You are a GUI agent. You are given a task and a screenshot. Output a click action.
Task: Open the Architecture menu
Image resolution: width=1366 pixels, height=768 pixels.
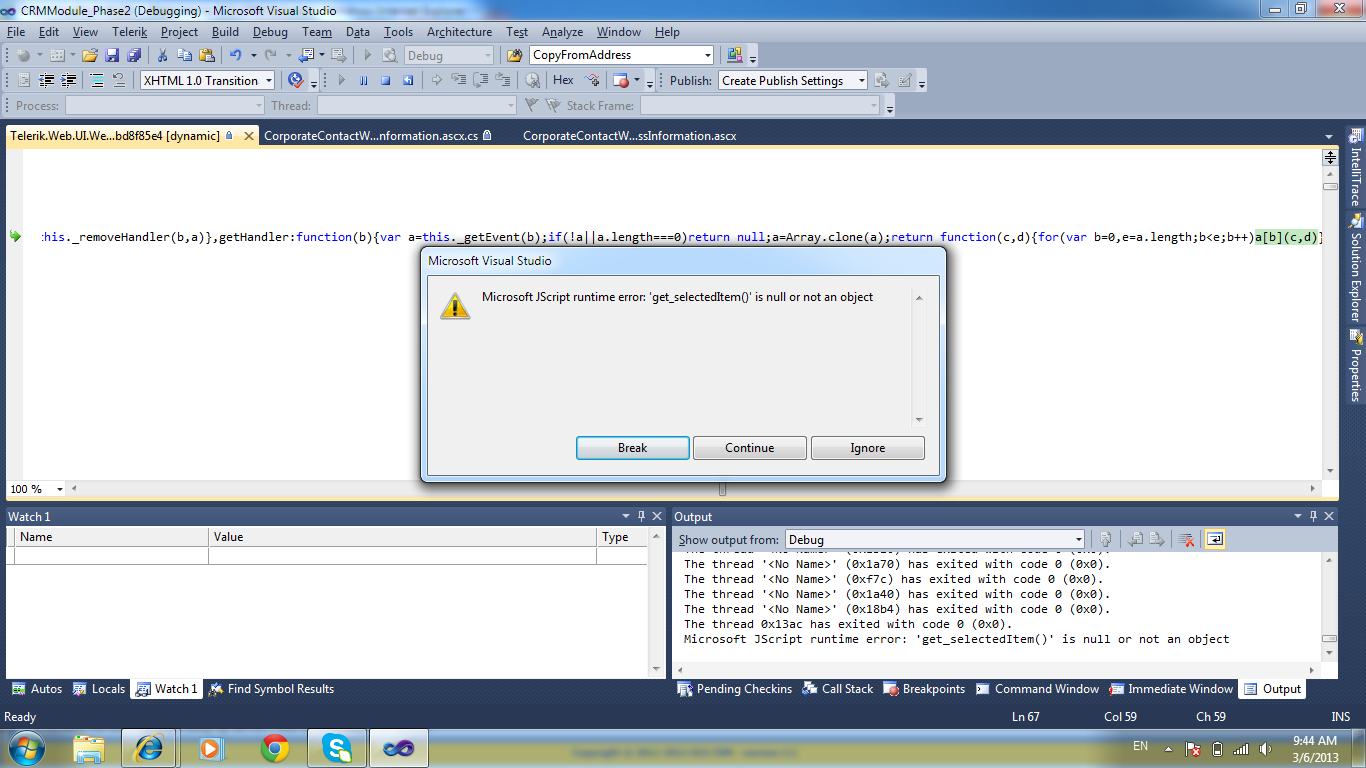pos(459,32)
